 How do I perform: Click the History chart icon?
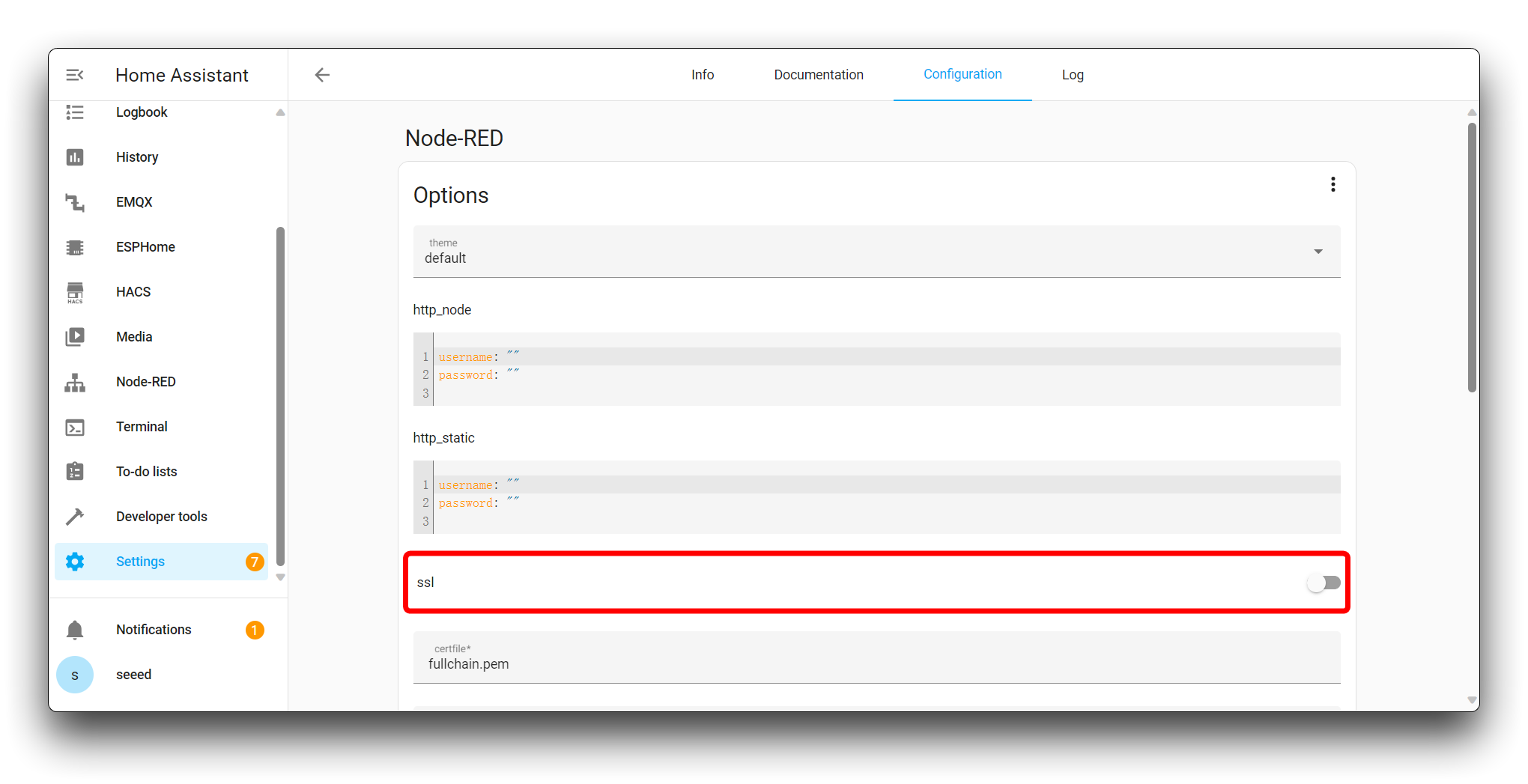click(75, 157)
